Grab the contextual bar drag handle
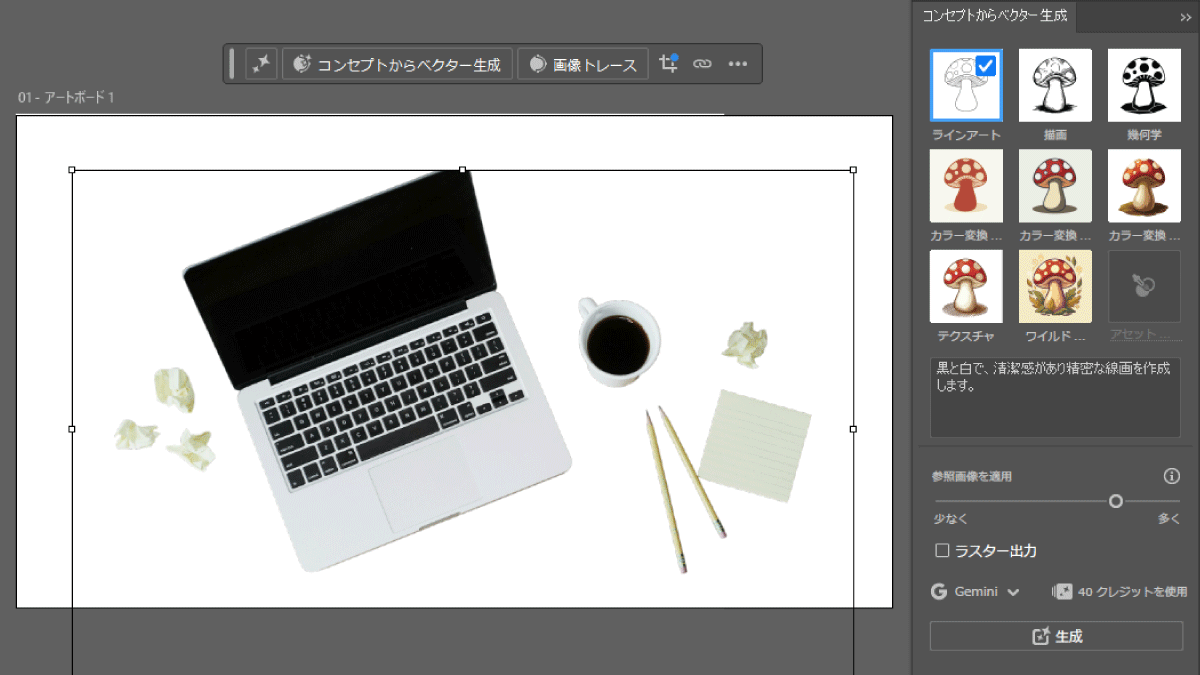This screenshot has height=675, width=1200. tap(232, 64)
